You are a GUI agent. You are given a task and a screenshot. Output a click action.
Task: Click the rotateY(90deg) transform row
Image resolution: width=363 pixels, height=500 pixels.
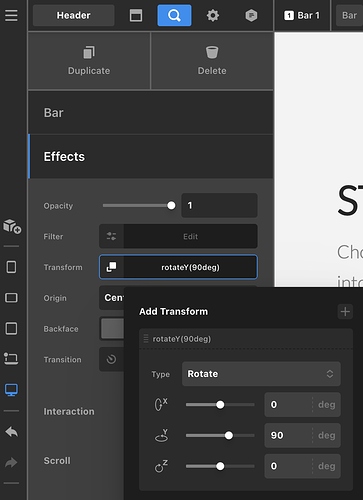pyautogui.click(x=246, y=339)
